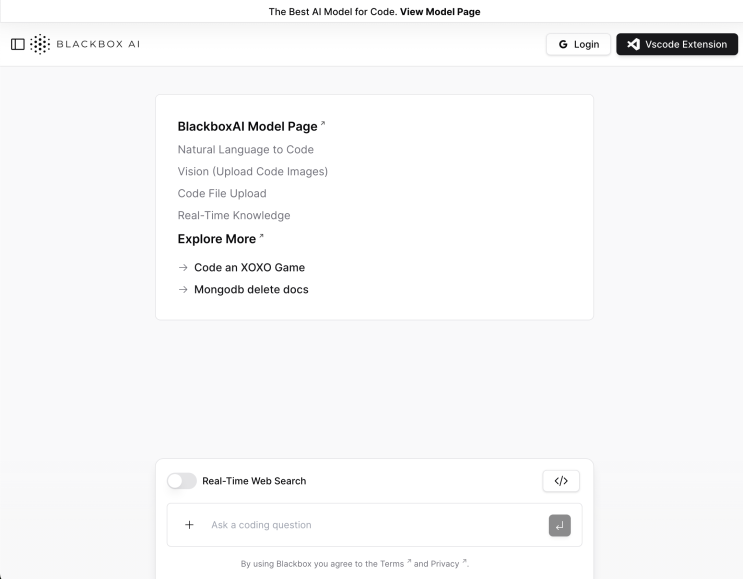743x579 pixels.
Task: Select Vision (Upload Code Images)
Action: 253,171
